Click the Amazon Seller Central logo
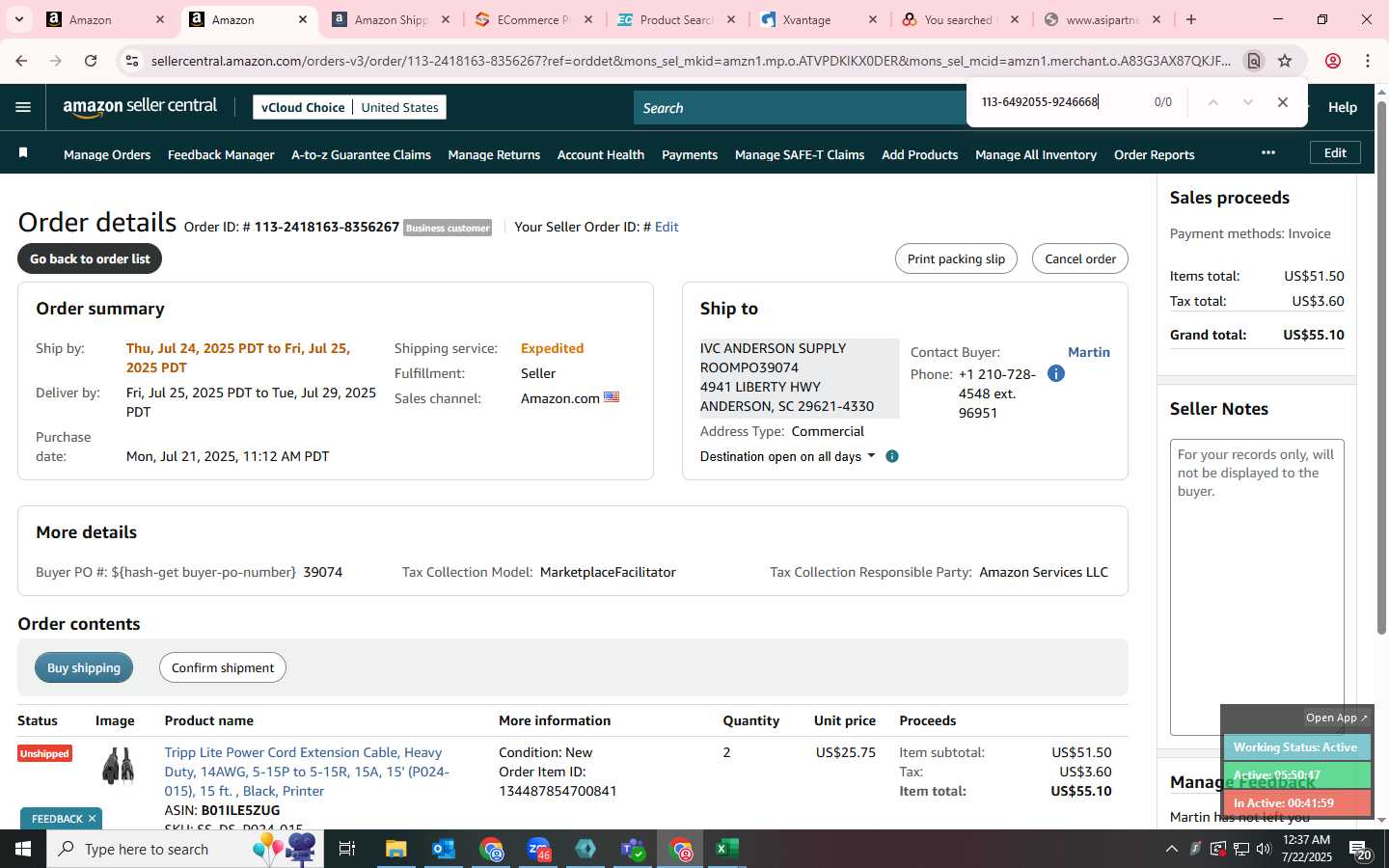The height and width of the screenshot is (868, 1389). click(140, 107)
